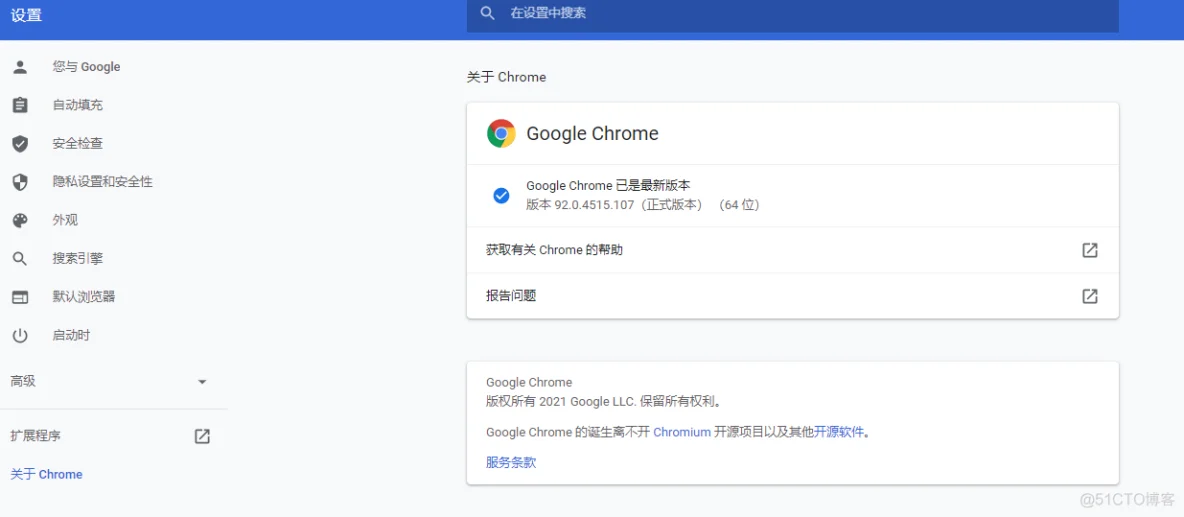Click the power icon for 启动时

click(20, 335)
